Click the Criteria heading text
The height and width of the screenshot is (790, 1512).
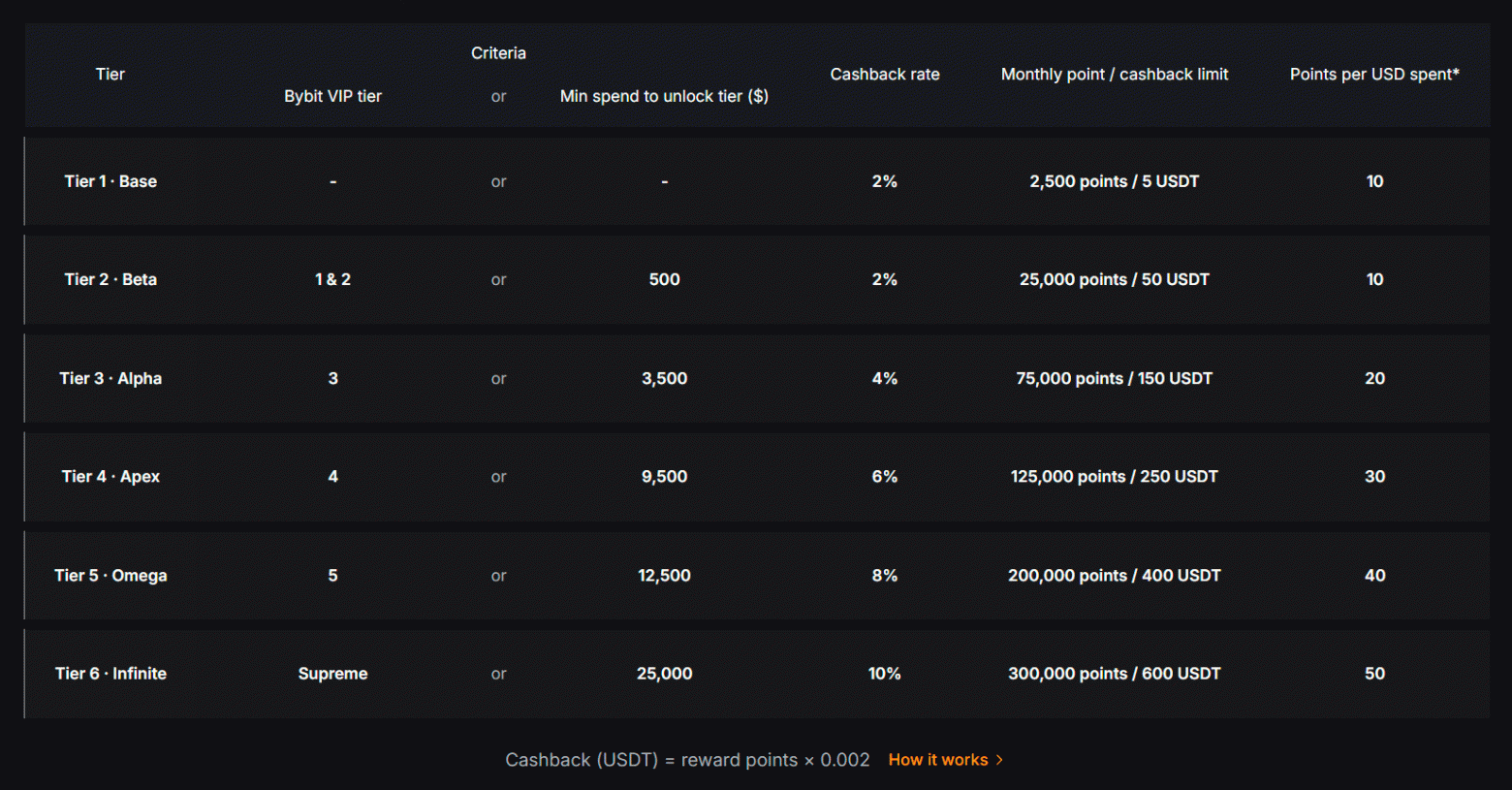coord(498,53)
